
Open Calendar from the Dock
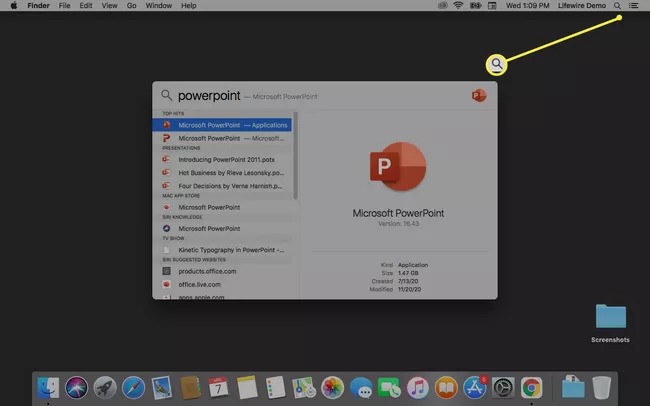[x=218, y=388]
